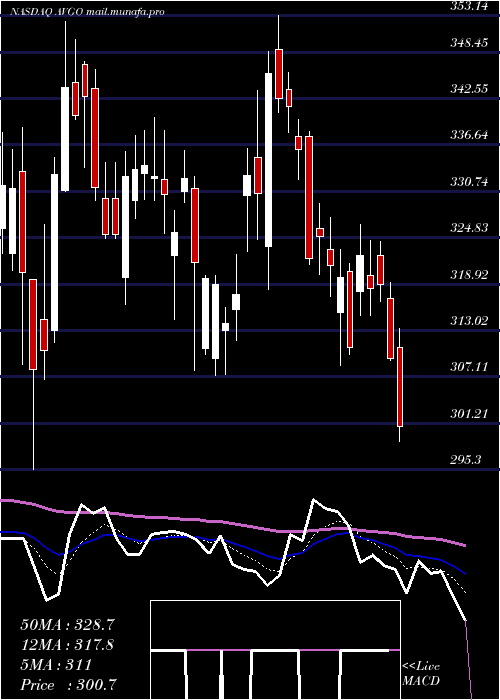Click the 353.14 price axis label
This screenshot has height=700, width=500.
point(467,6)
